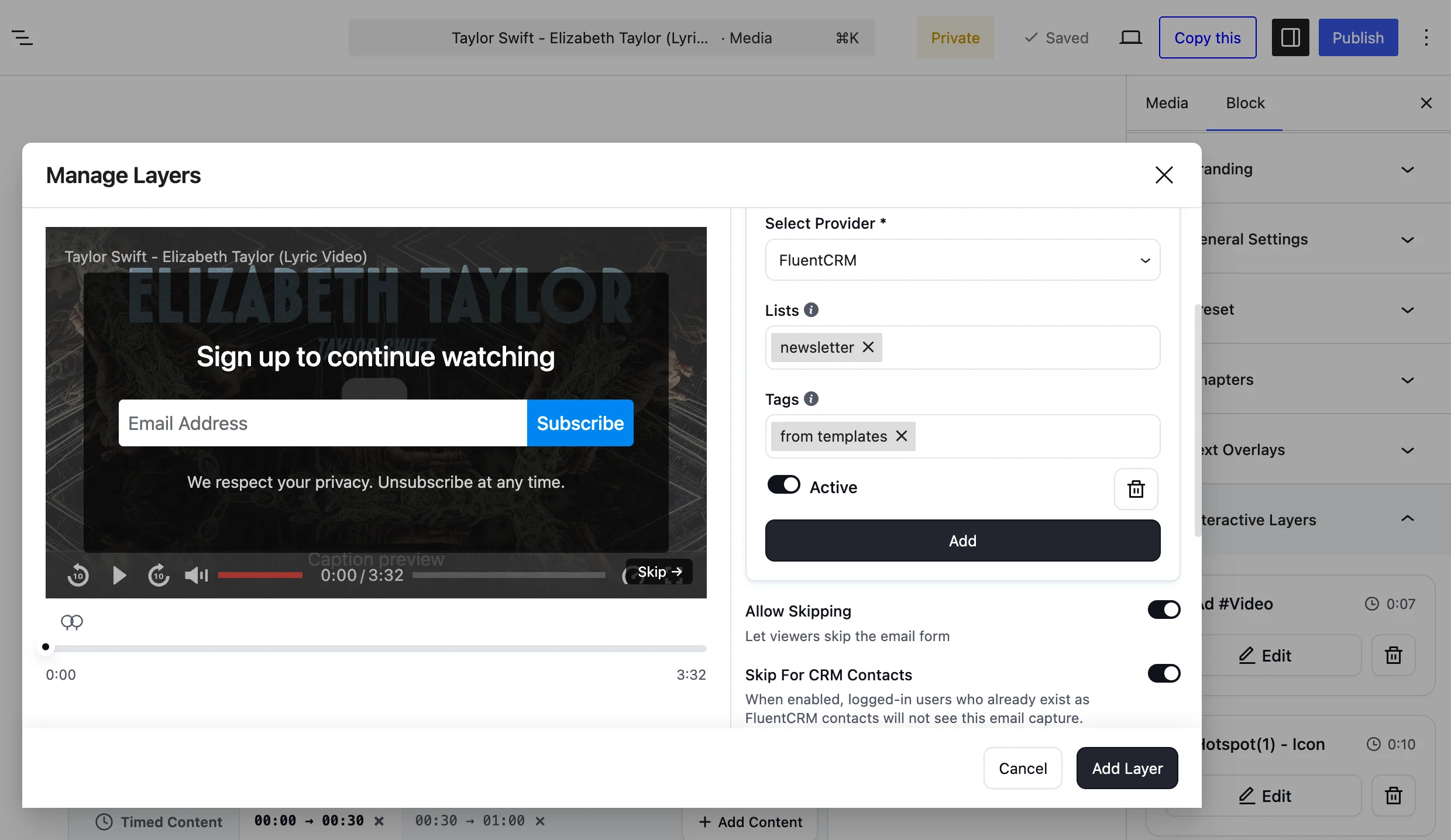This screenshot has width=1451, height=840.
Task: Toggle the Active switch off
Action: (x=783, y=484)
